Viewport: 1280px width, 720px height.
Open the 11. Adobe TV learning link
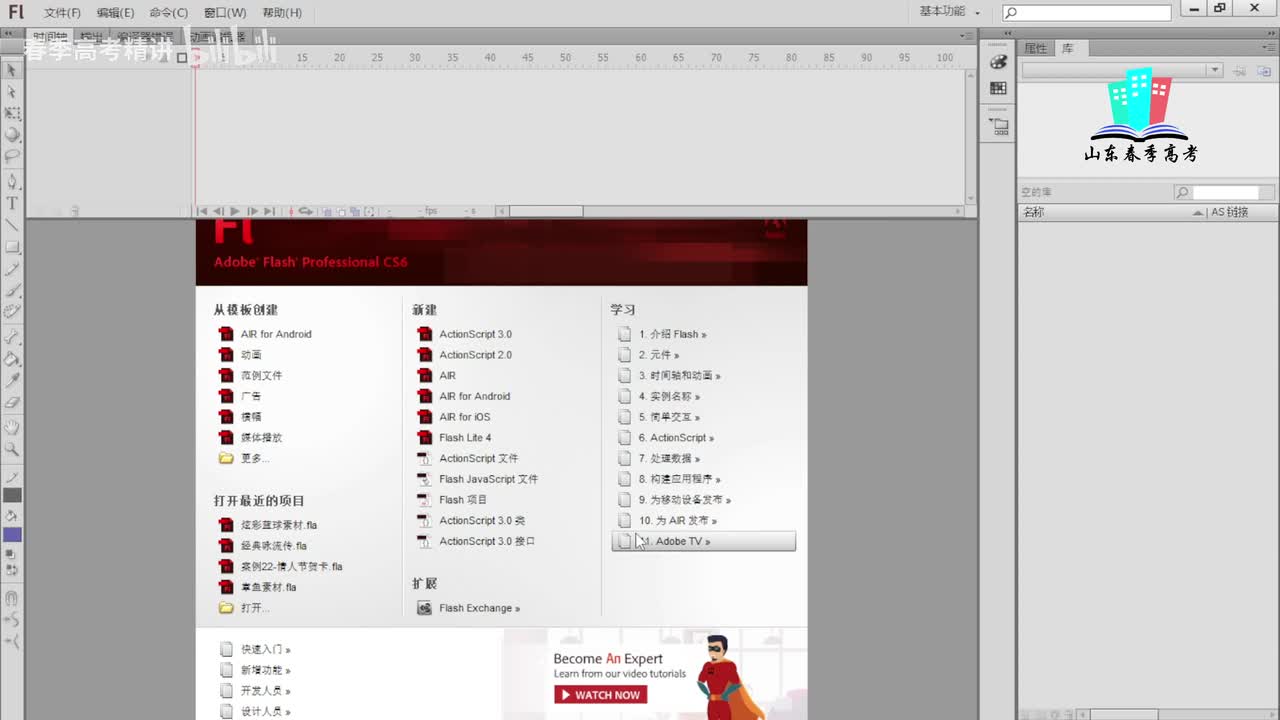coord(703,541)
